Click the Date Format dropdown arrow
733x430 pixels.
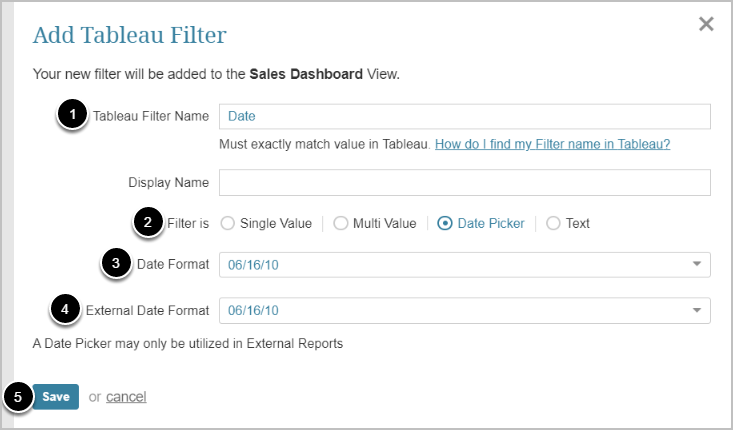(696, 264)
